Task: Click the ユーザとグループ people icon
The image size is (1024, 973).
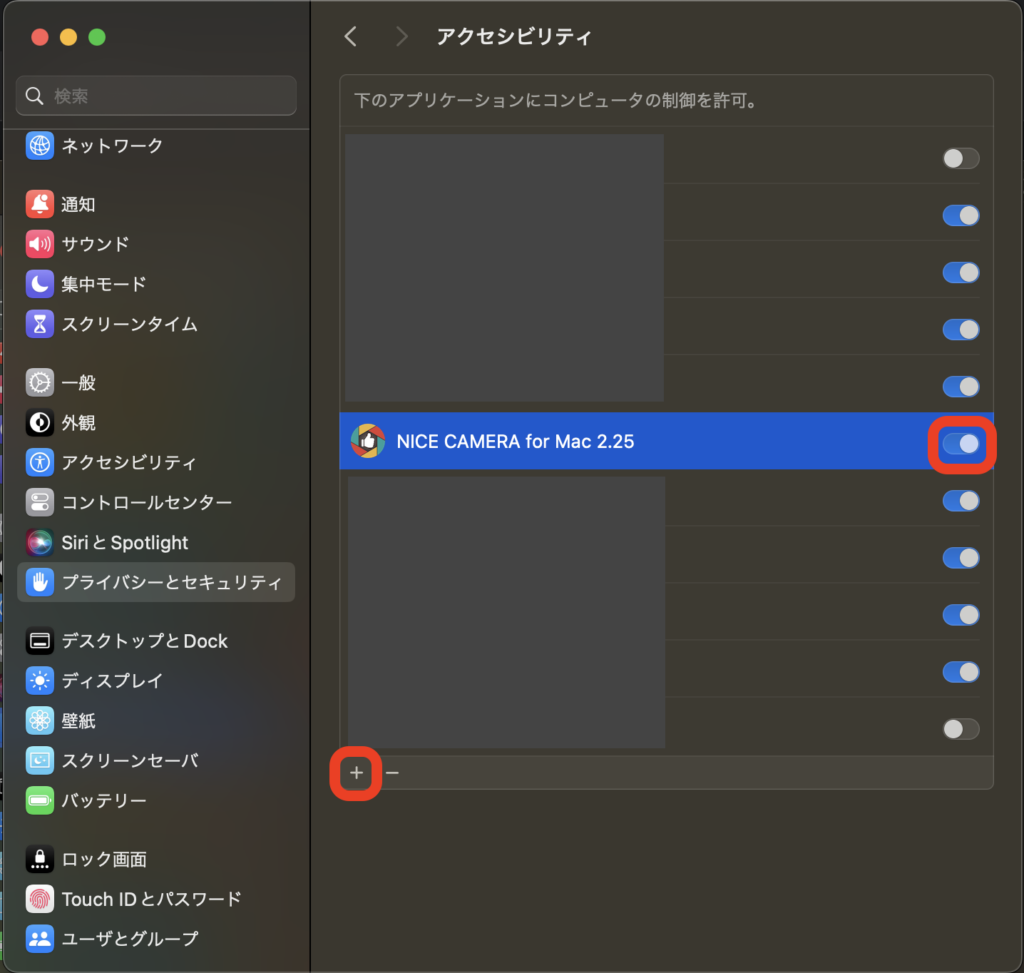Action: [x=40, y=939]
